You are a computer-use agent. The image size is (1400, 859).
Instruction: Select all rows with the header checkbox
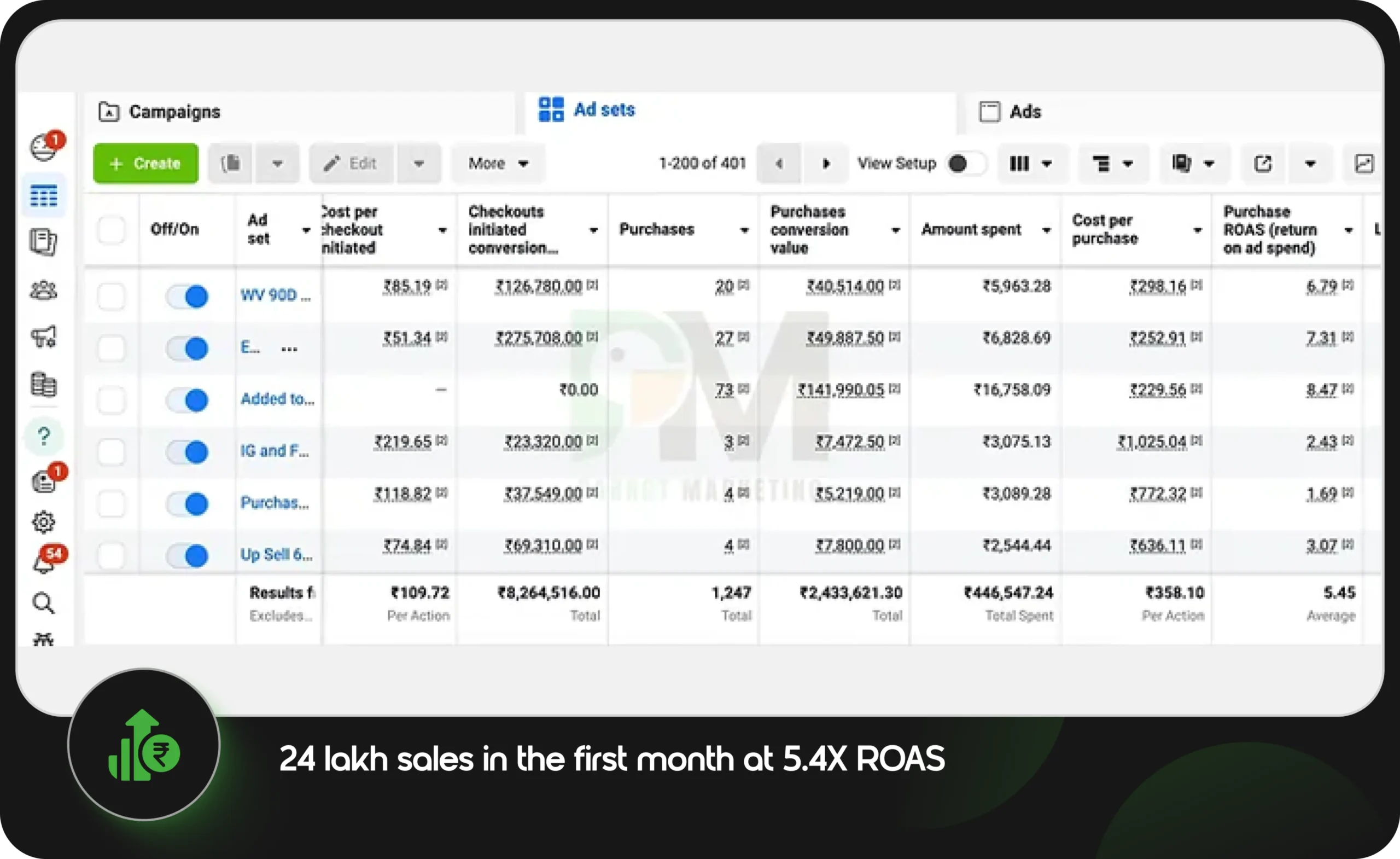click(x=112, y=230)
